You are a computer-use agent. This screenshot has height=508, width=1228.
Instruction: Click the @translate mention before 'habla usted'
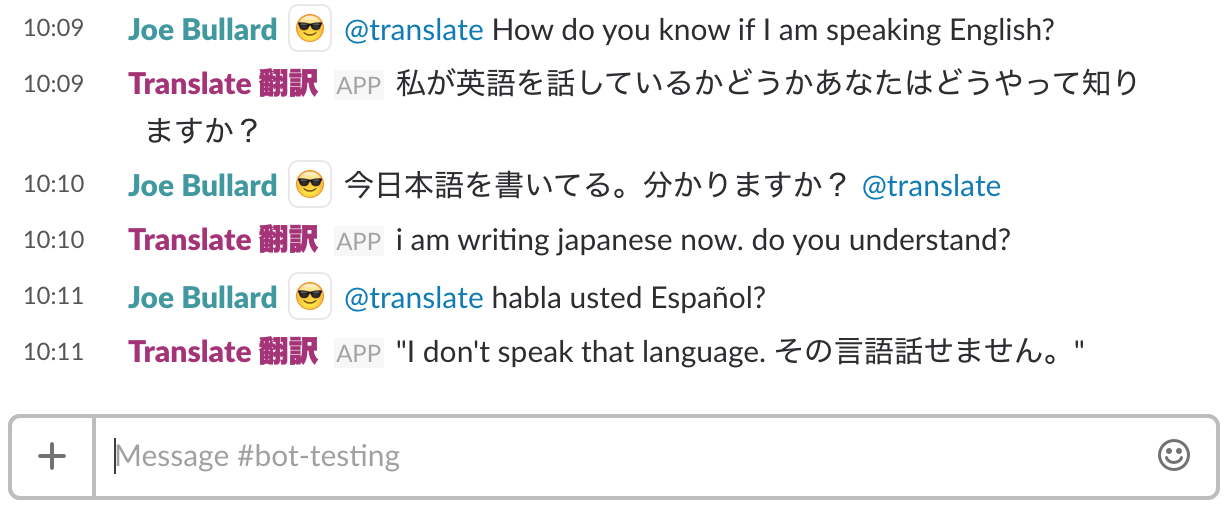pos(413,297)
